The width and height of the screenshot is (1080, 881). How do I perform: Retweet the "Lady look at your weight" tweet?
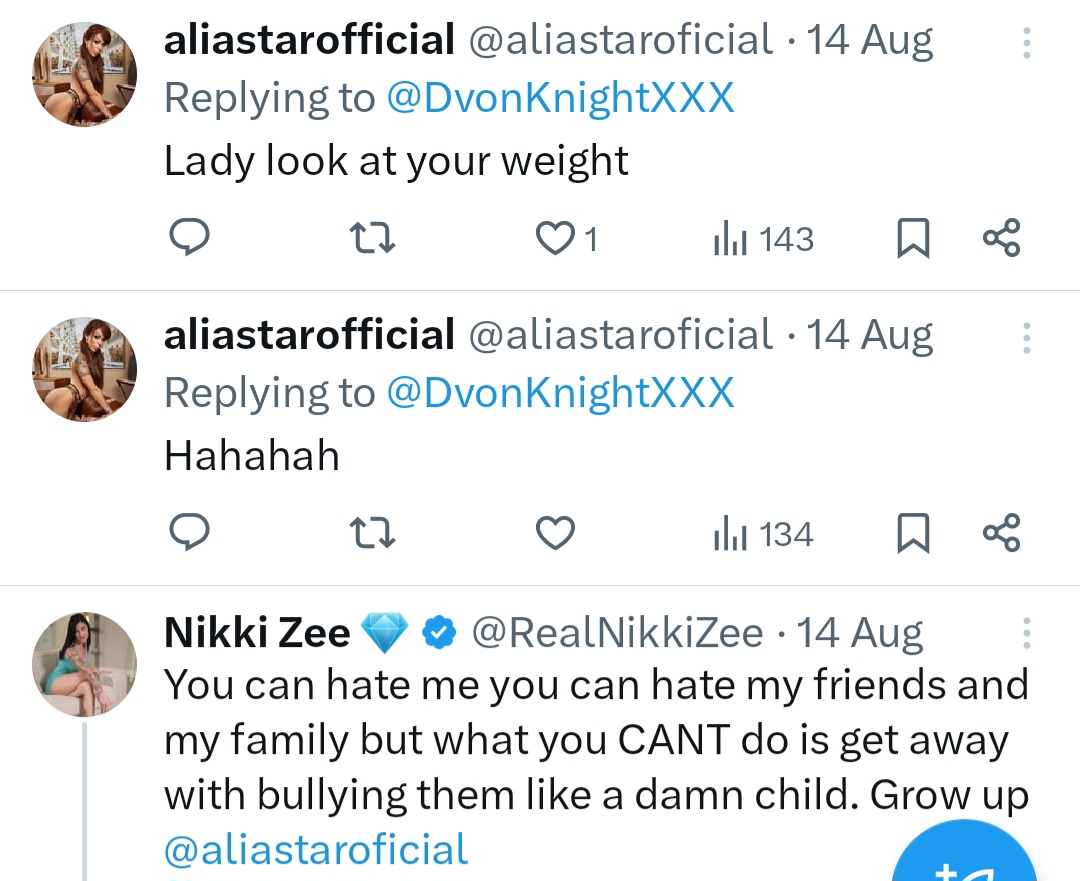coord(375,238)
